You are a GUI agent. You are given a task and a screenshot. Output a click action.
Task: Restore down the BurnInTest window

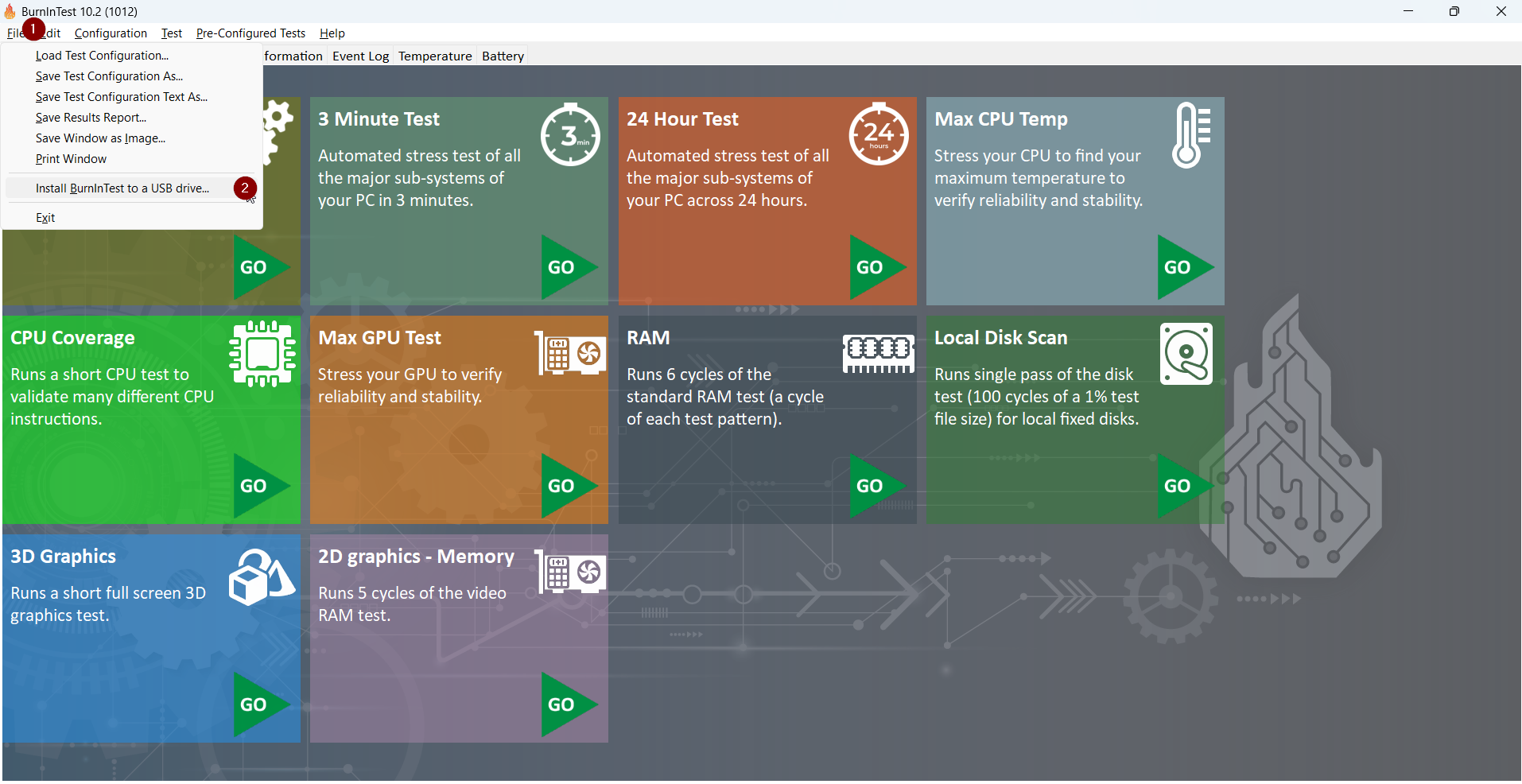[1454, 11]
